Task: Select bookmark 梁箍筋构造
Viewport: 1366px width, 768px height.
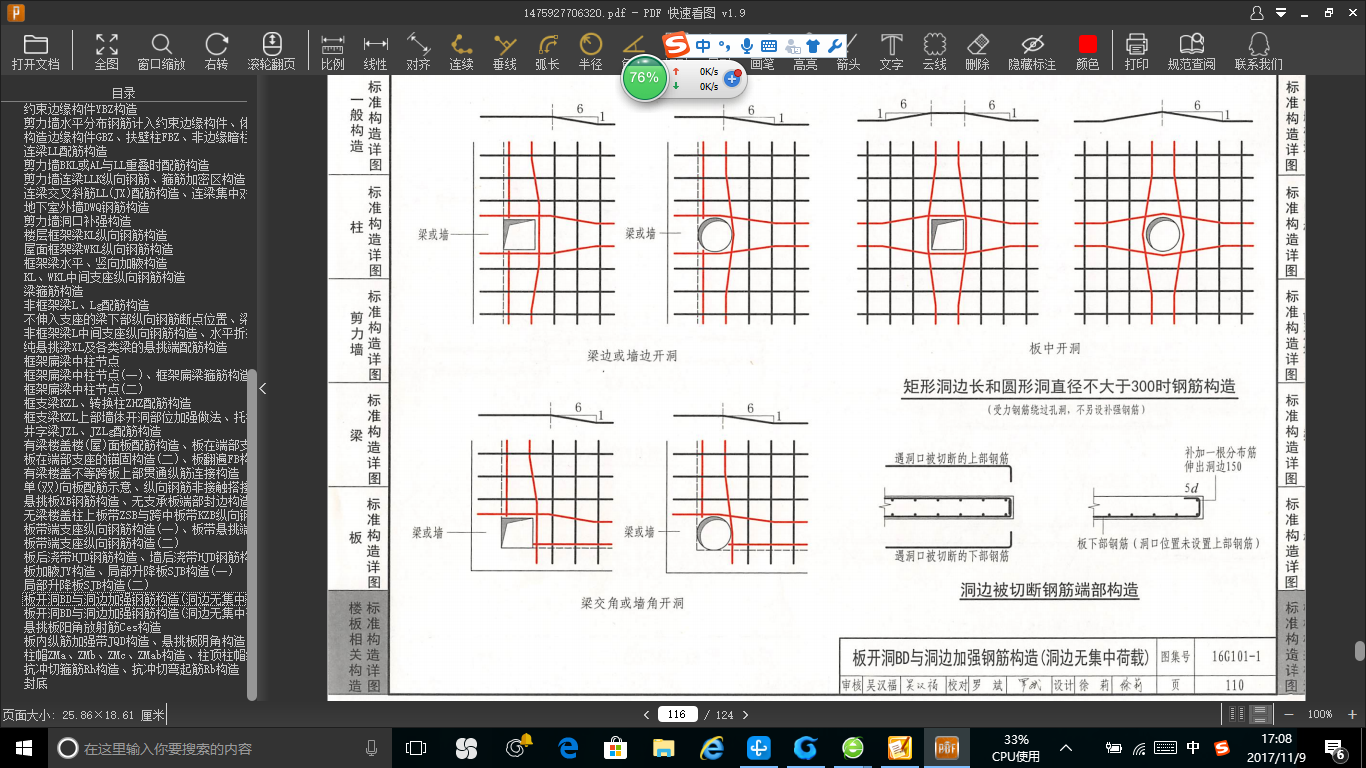Action: tap(53, 291)
